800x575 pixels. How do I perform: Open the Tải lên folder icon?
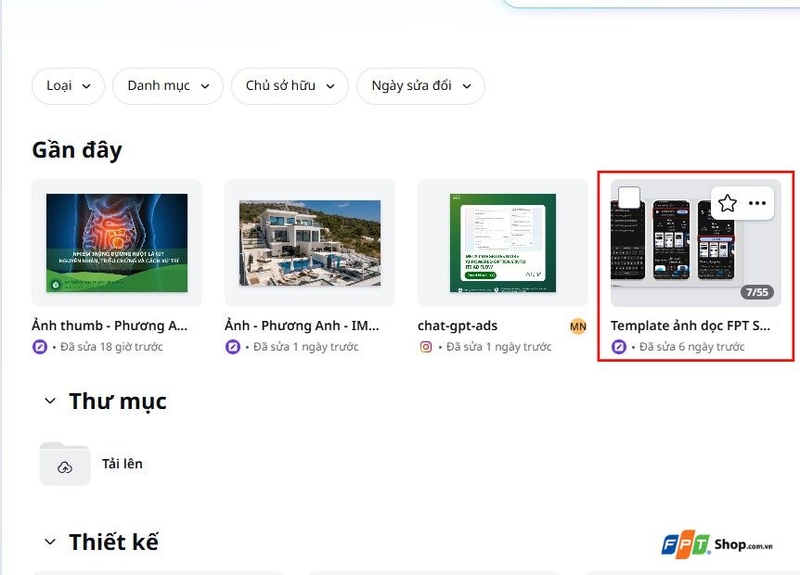(65, 464)
